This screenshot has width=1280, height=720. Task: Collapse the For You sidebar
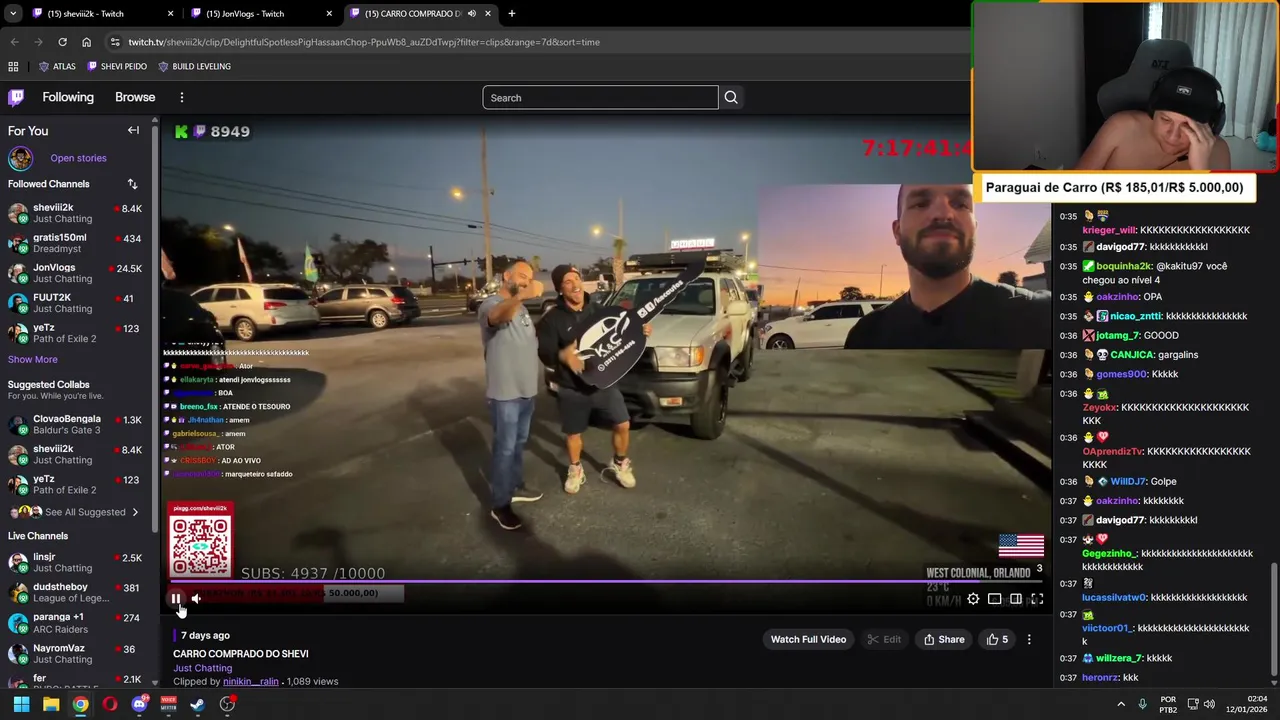133,130
